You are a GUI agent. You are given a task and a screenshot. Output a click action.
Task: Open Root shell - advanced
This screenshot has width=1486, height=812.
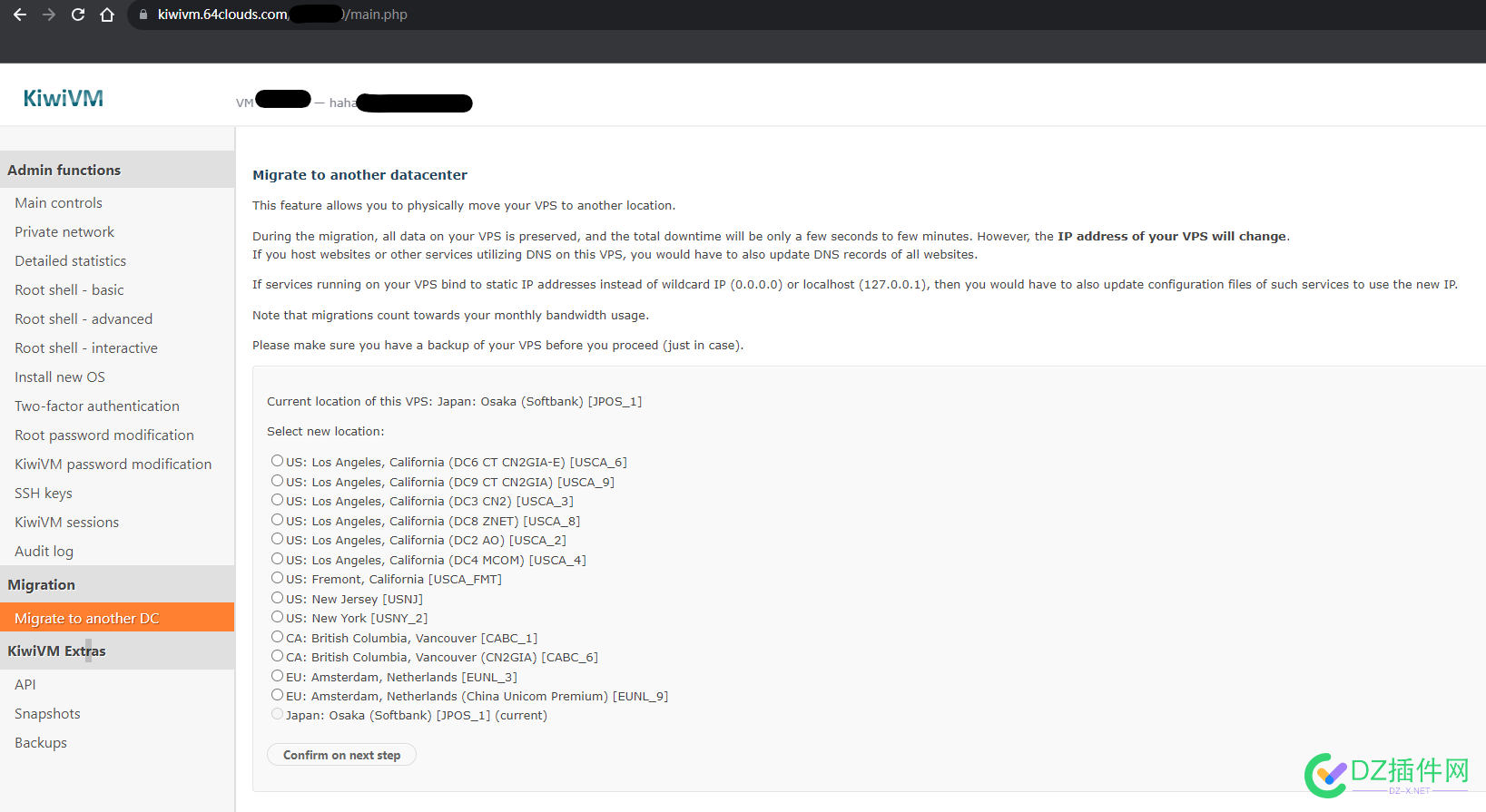pyautogui.click(x=84, y=319)
